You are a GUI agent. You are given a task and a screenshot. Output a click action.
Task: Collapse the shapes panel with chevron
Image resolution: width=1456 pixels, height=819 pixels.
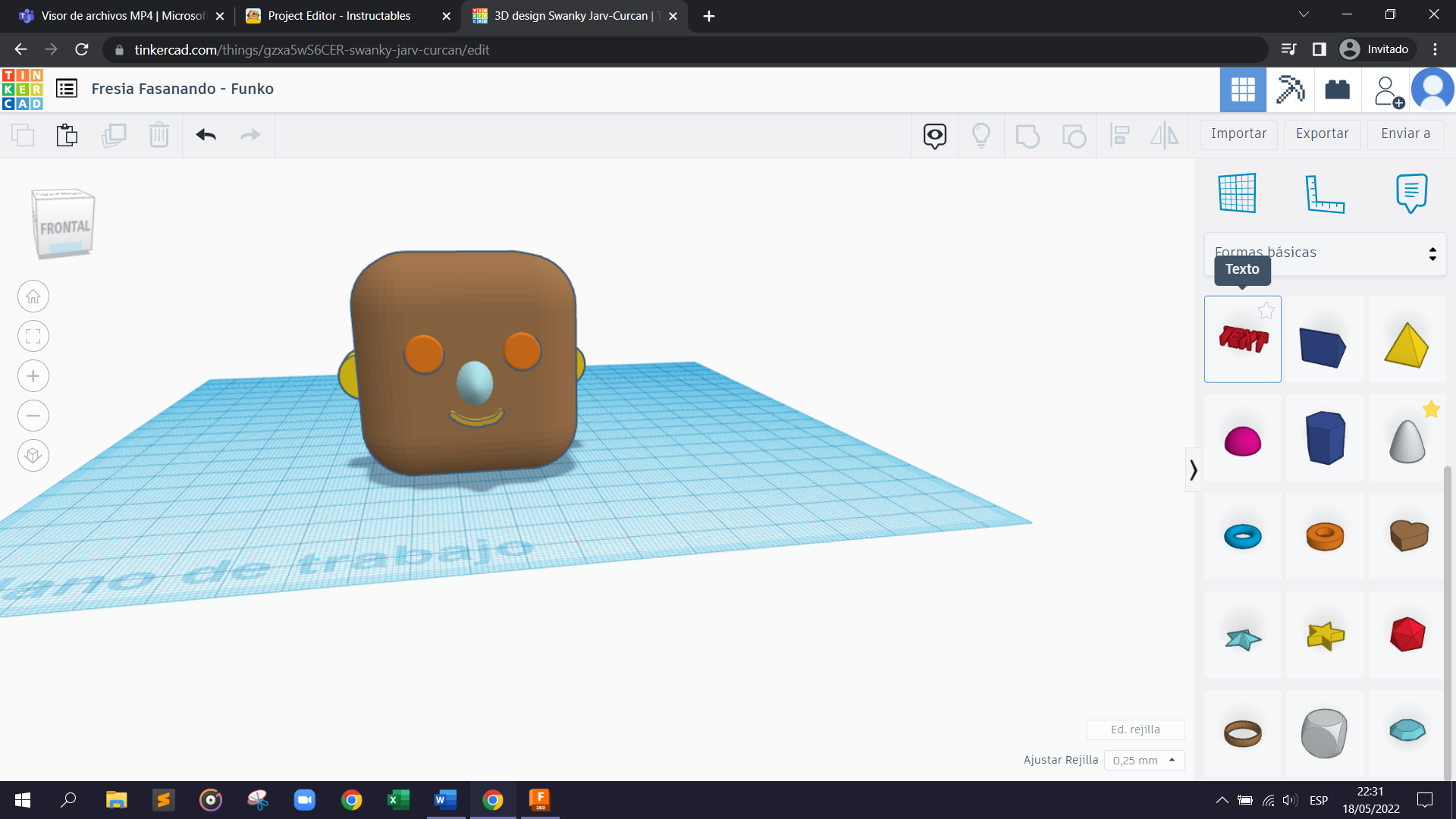click(1193, 470)
